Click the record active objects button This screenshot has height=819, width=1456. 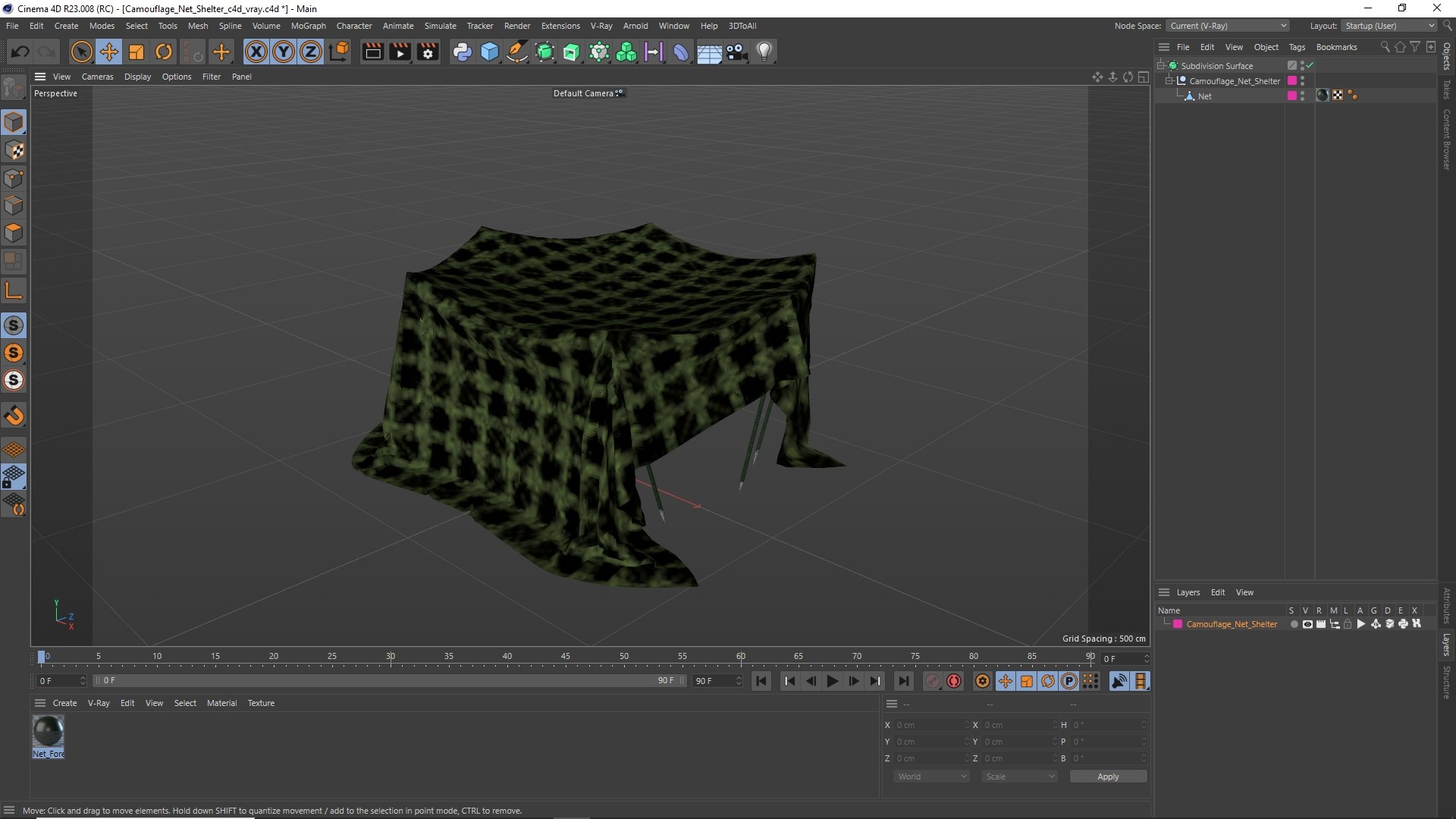click(x=933, y=681)
